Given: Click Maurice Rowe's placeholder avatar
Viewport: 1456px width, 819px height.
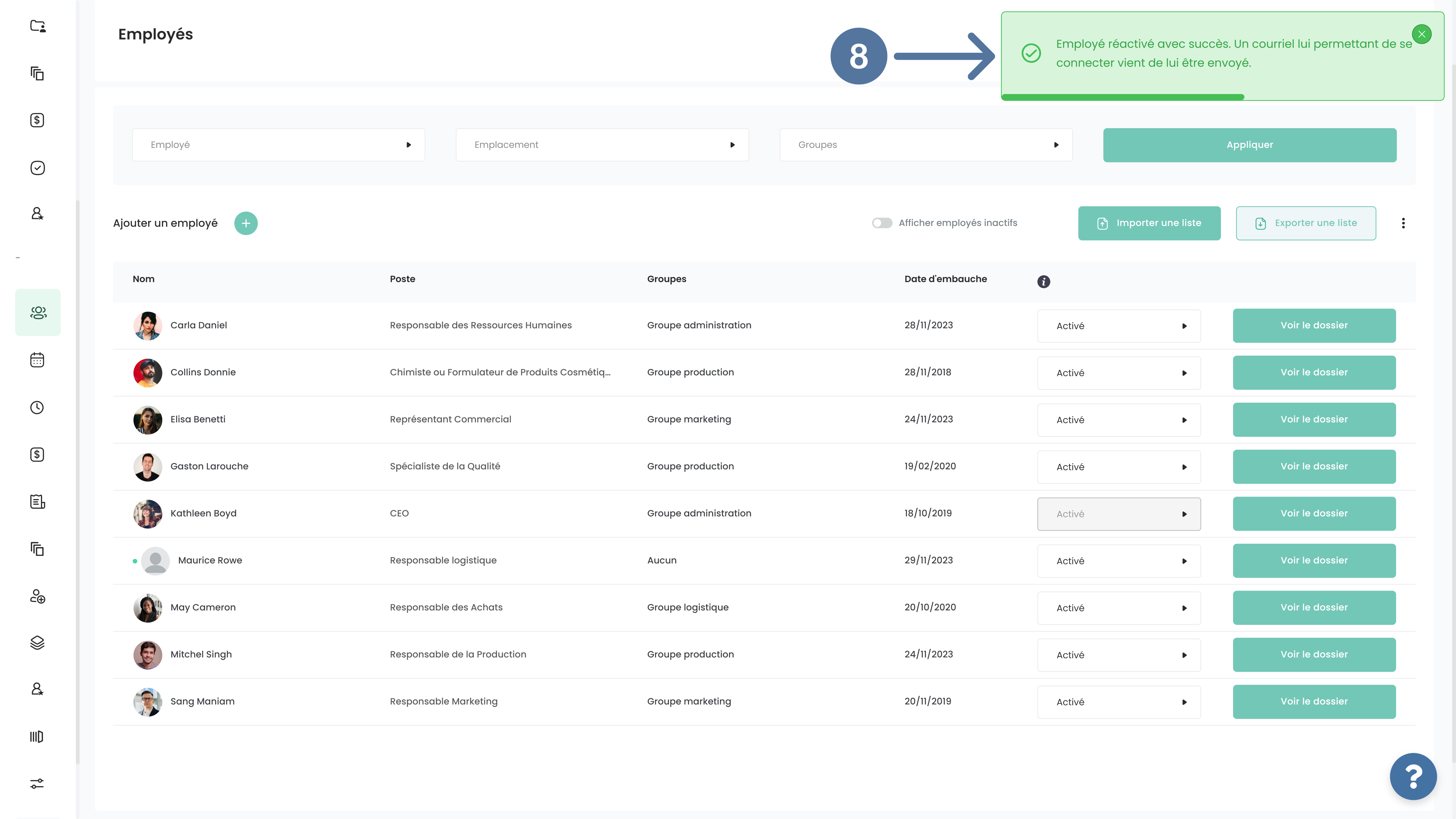Looking at the screenshot, I should click(155, 561).
